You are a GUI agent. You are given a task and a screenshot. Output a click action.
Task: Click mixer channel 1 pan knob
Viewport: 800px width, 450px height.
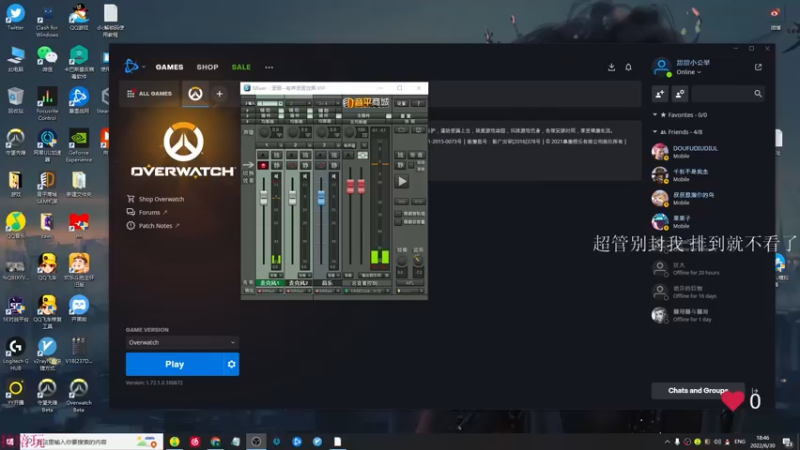pyautogui.click(x=264, y=133)
